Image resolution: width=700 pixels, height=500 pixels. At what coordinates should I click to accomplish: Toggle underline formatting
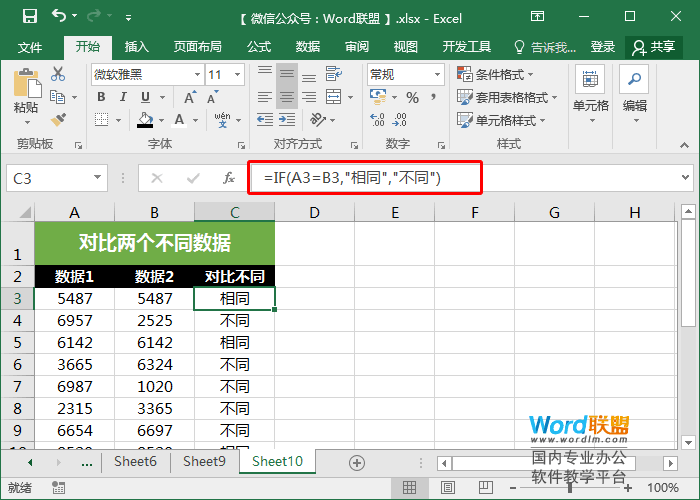click(145, 97)
